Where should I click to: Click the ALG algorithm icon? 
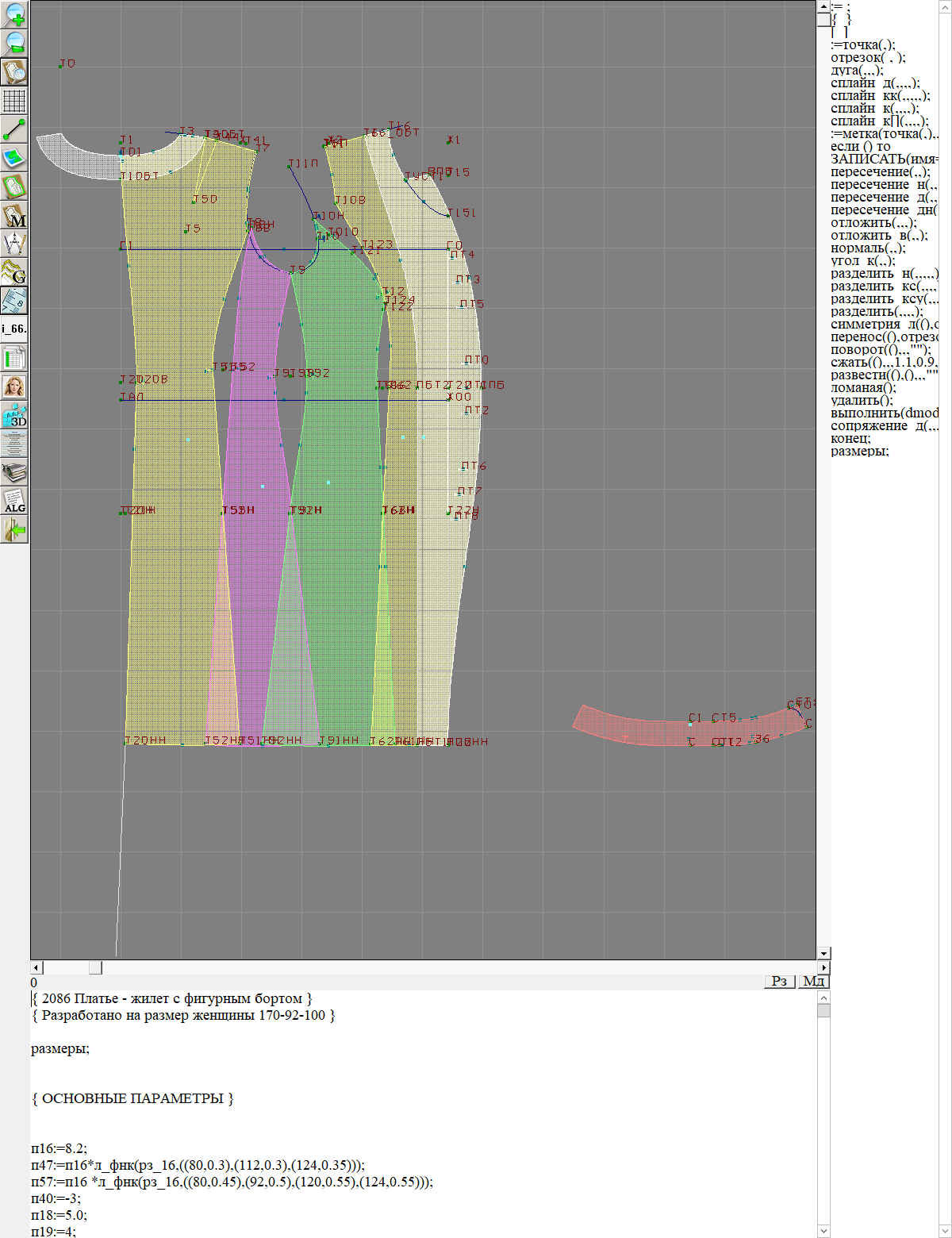pos(14,501)
